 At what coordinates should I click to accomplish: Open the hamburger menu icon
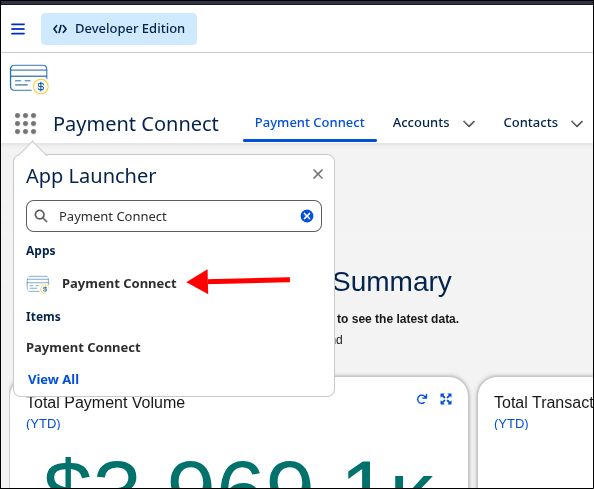(x=18, y=29)
